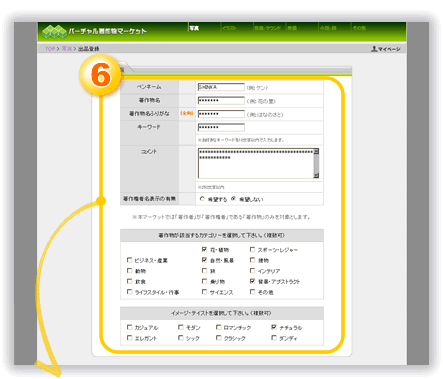Open the 音楽・サウンド navigation tab
Image resolution: width=443 pixels, height=379 pixels.
click(x=267, y=28)
